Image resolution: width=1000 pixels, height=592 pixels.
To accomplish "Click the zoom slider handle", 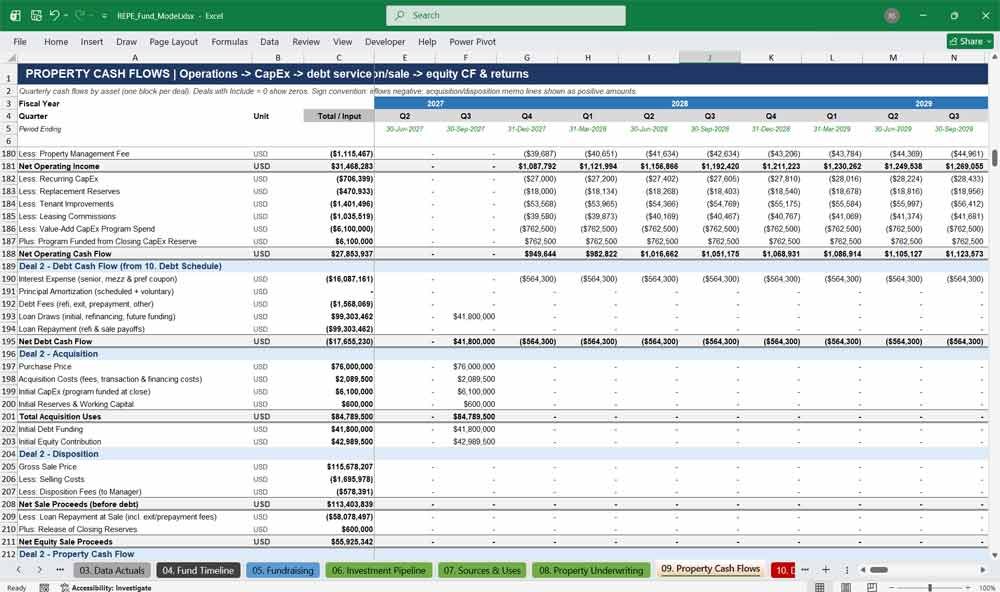I will coord(930,588).
